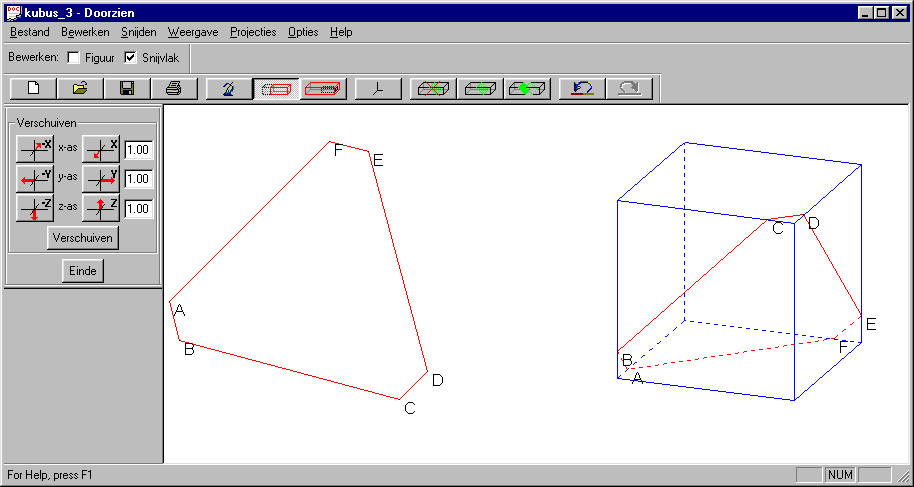Open the Snijden menu
This screenshot has height=487, width=914.
tap(139, 32)
